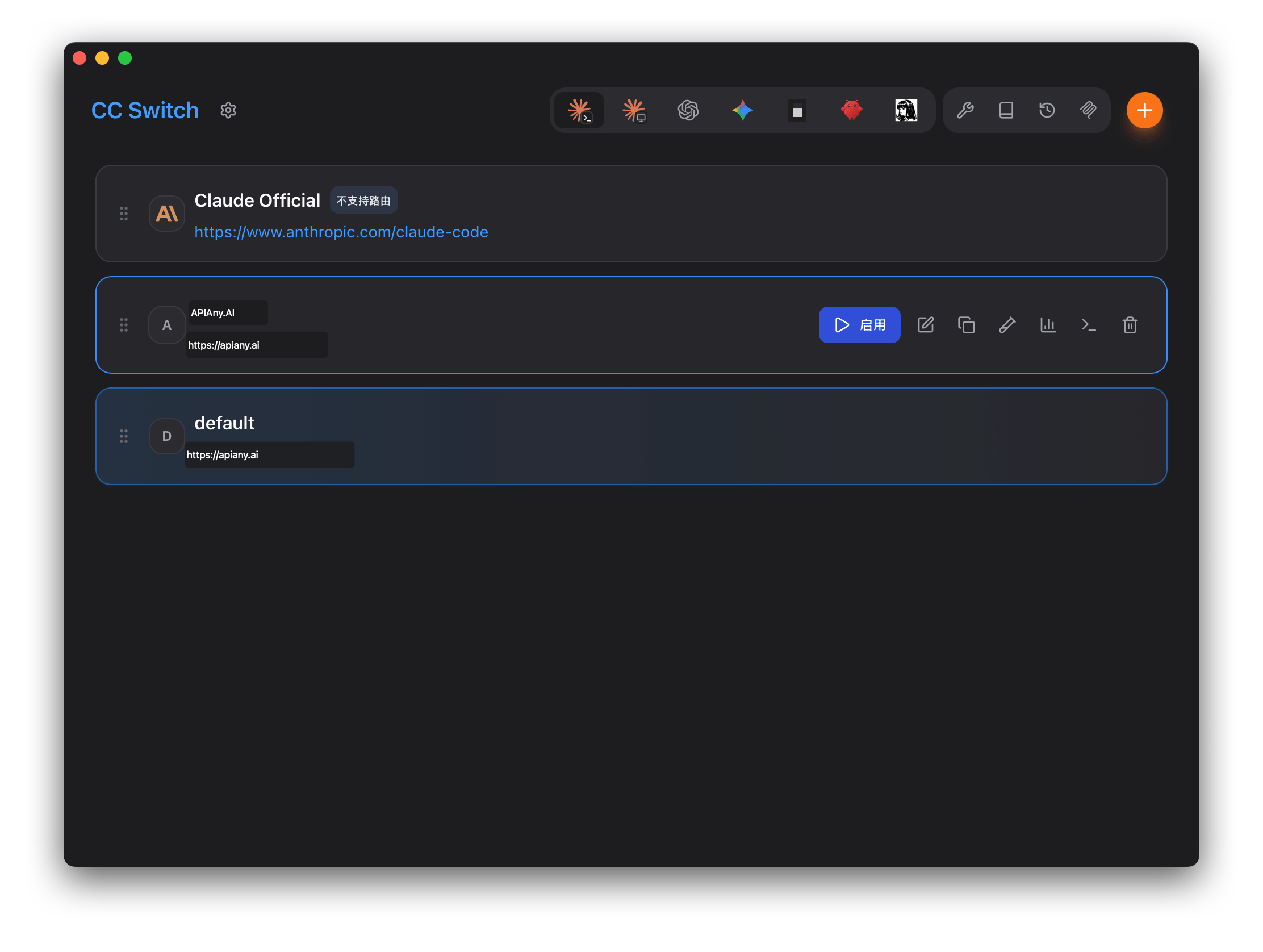
Task: Delete the APIAny.AI provider
Action: 1130,325
